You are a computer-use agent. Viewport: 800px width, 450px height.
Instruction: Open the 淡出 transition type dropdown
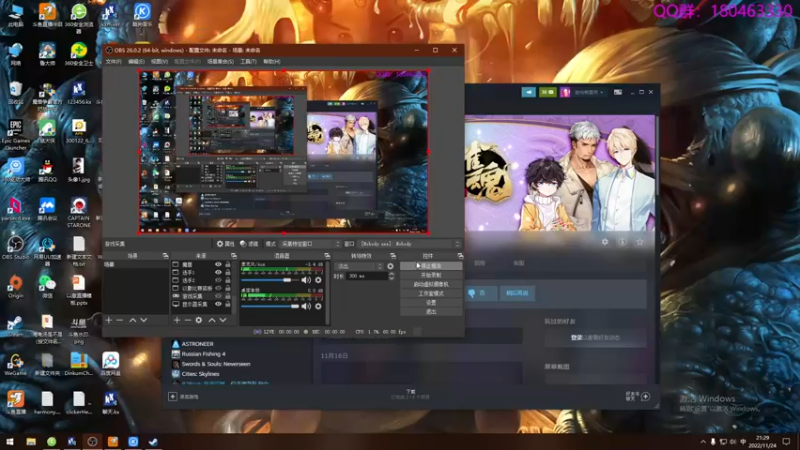coord(358,266)
